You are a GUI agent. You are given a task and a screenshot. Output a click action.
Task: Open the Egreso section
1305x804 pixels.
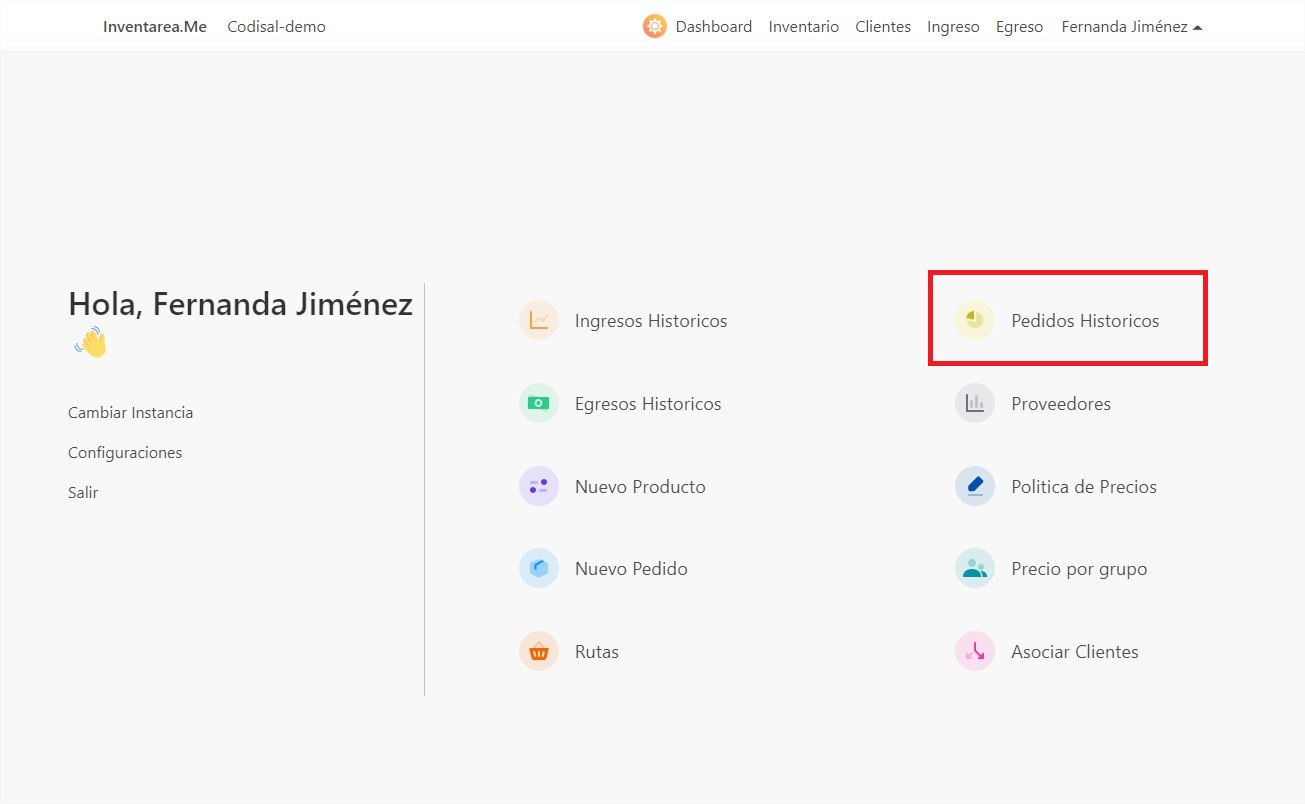pos(1019,26)
